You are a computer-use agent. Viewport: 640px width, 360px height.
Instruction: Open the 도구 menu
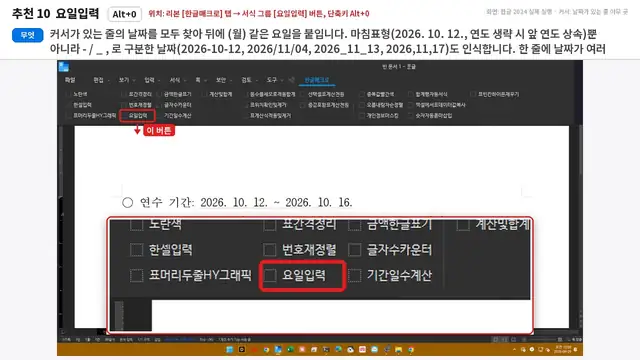(x=271, y=80)
